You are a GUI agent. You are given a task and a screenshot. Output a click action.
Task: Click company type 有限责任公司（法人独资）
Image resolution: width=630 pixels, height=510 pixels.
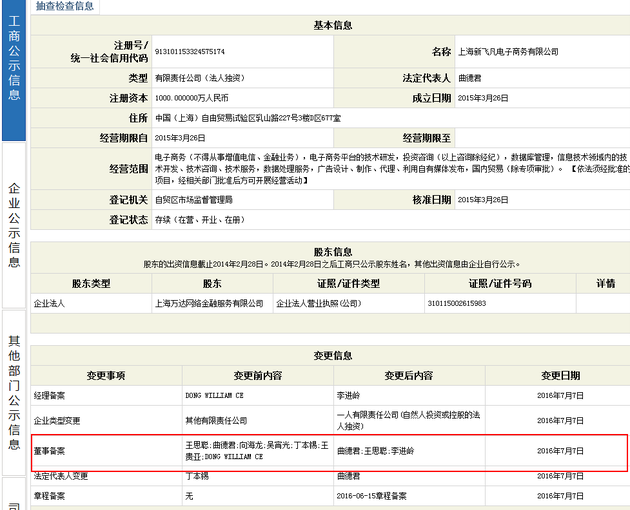[200, 78]
